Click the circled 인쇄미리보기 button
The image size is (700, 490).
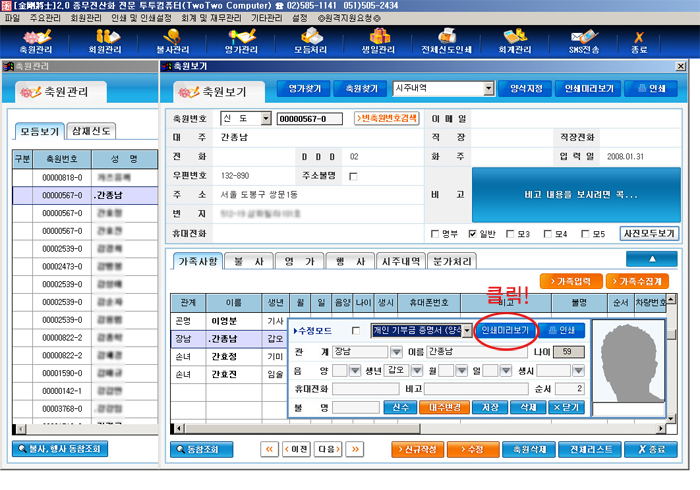coord(505,330)
